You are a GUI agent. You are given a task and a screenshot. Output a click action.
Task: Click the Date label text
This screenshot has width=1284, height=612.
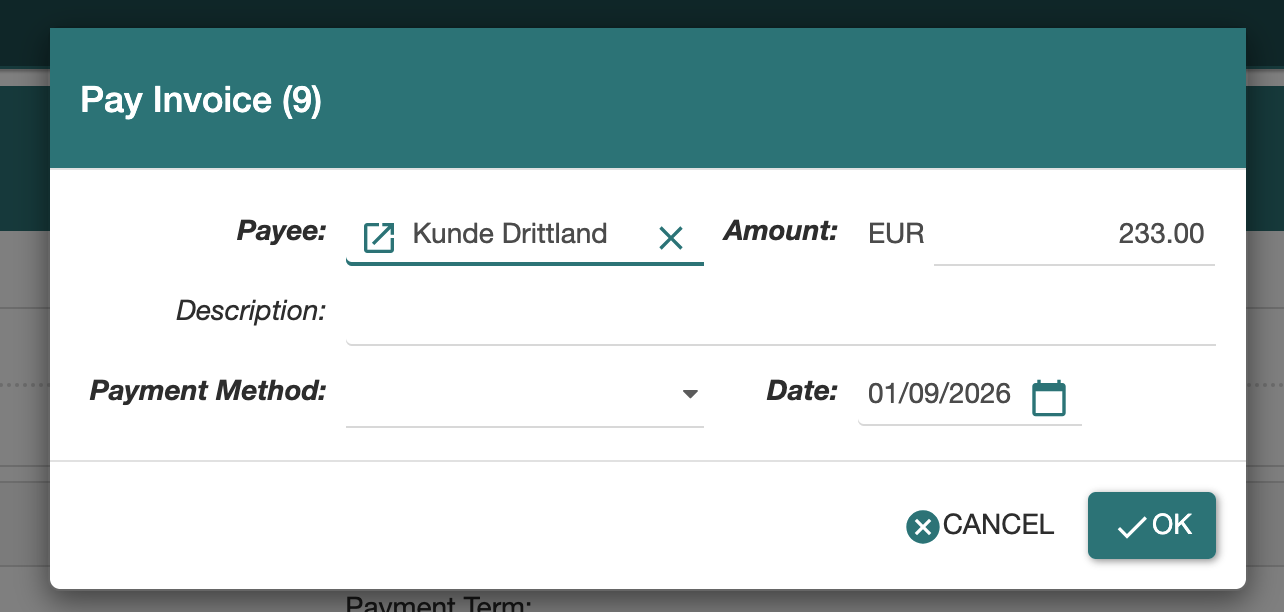[x=801, y=391]
